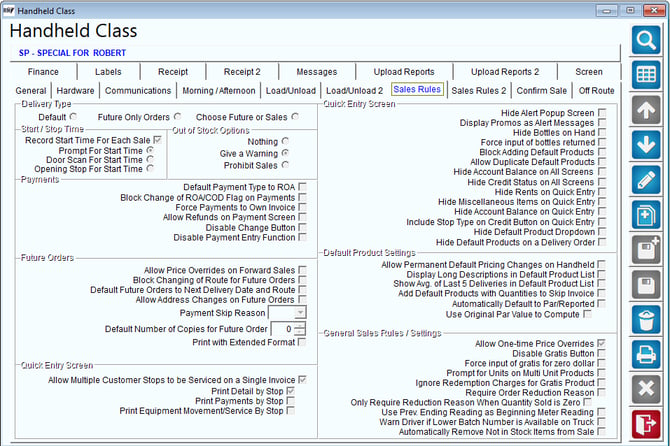Click the pencil edit icon
This screenshot has height=446, width=670.
646,180
